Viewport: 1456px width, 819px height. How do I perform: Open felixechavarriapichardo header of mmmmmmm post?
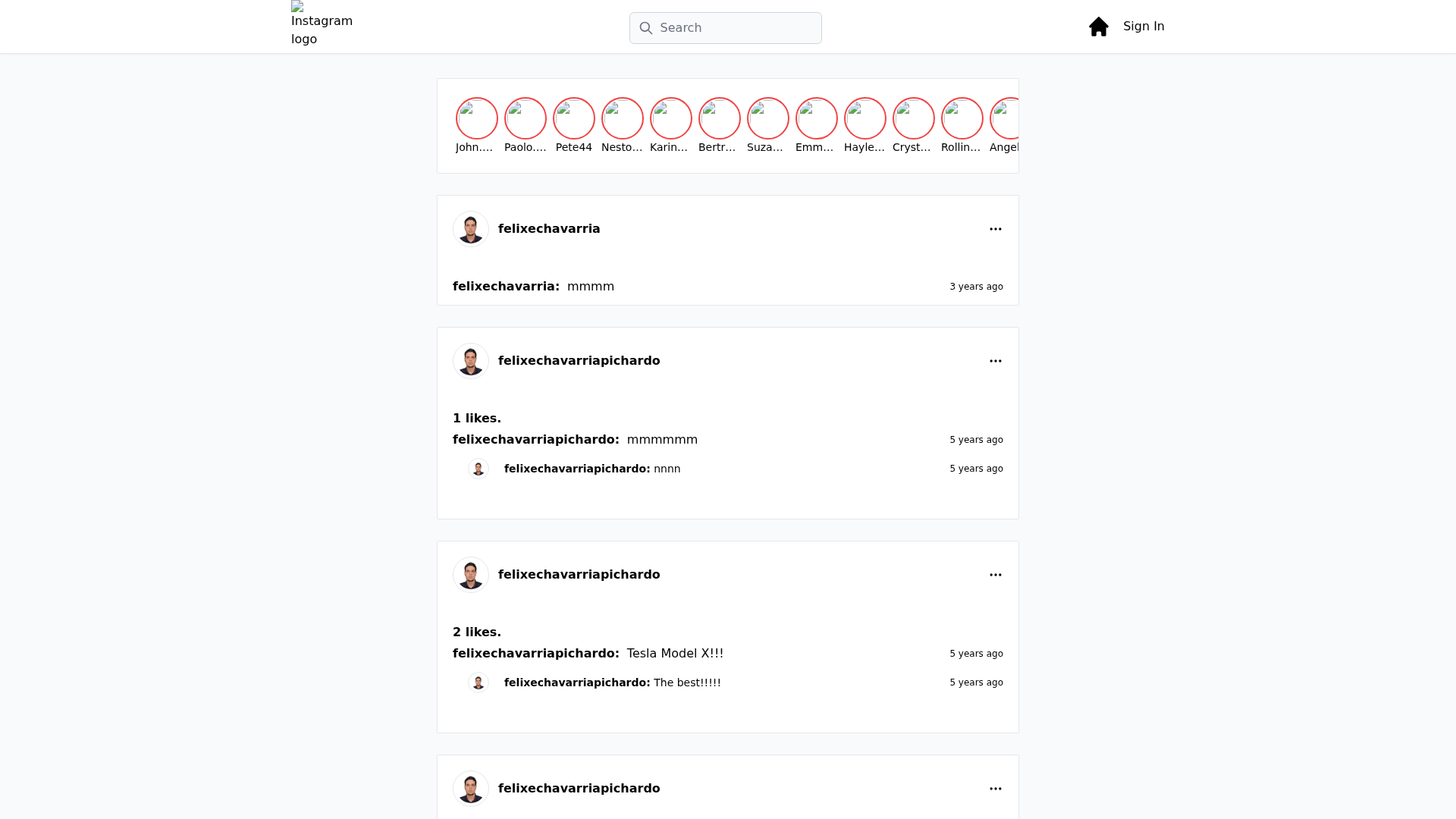click(x=579, y=361)
